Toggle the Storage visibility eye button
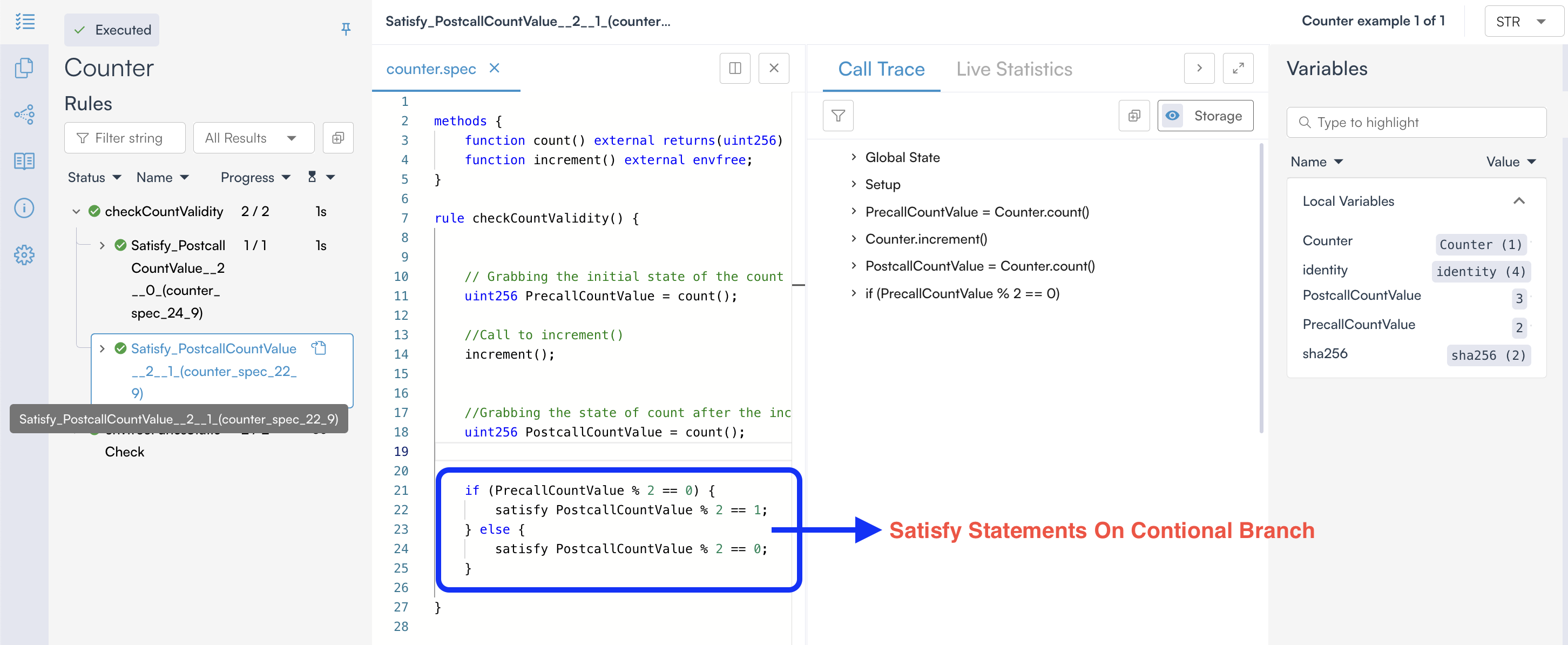 coord(1172,116)
